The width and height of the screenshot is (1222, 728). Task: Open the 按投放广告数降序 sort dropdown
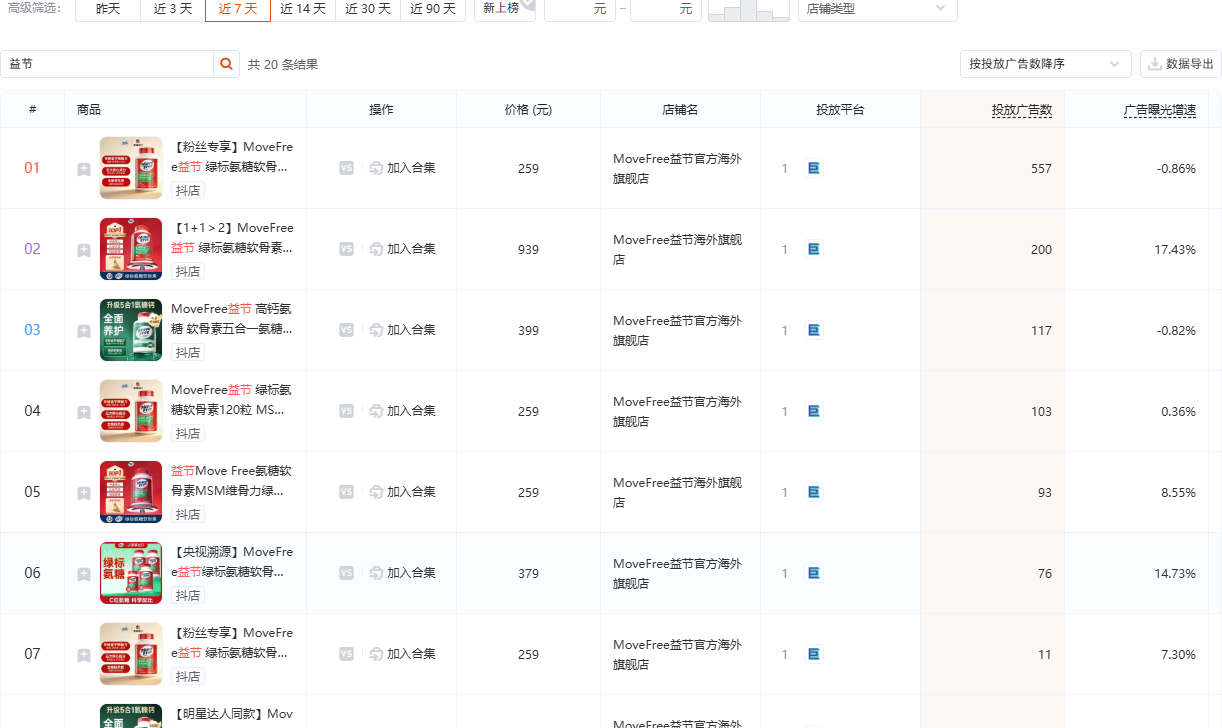1045,64
